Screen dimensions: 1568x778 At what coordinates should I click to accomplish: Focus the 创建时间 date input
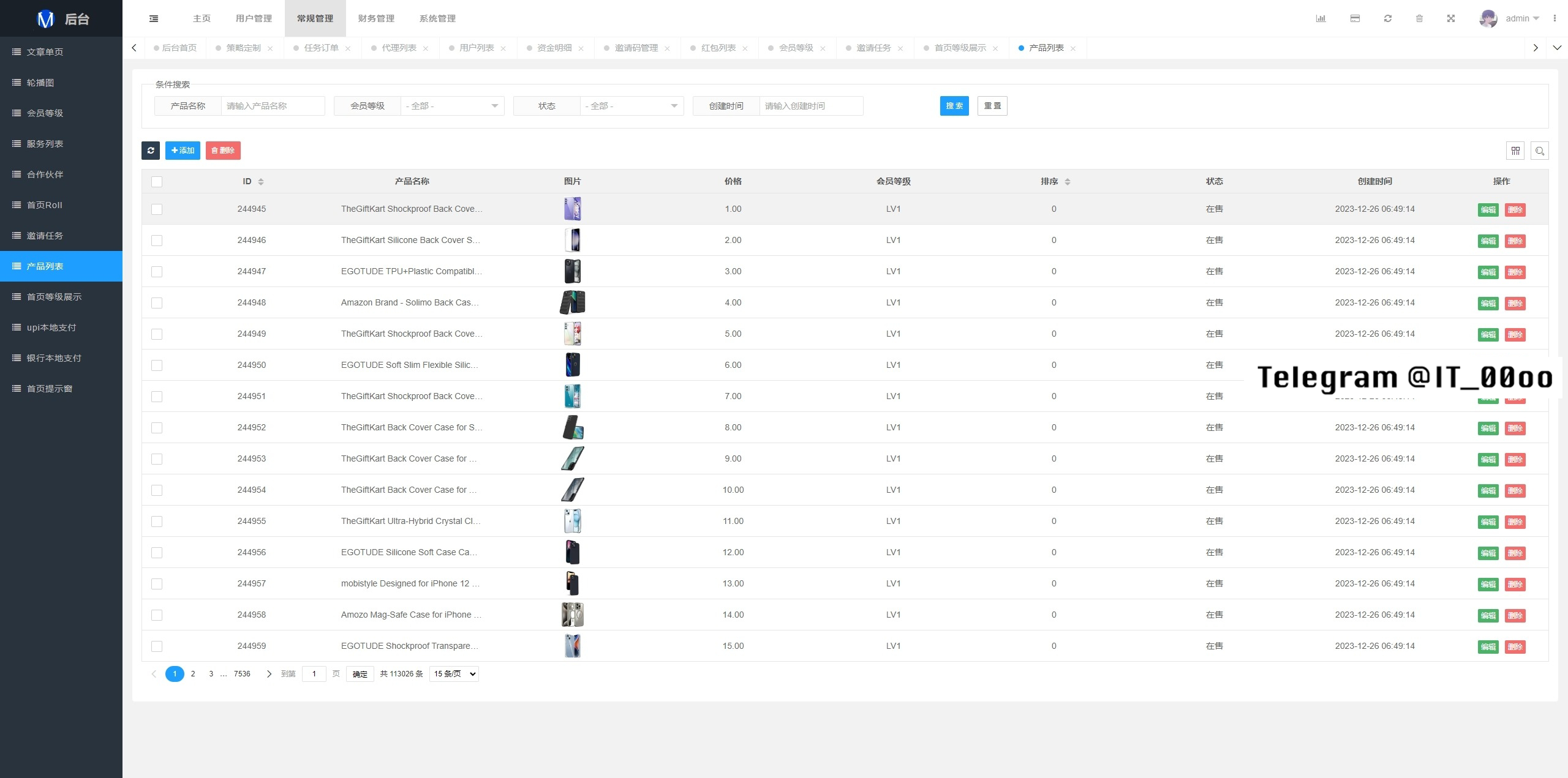pyautogui.click(x=812, y=106)
